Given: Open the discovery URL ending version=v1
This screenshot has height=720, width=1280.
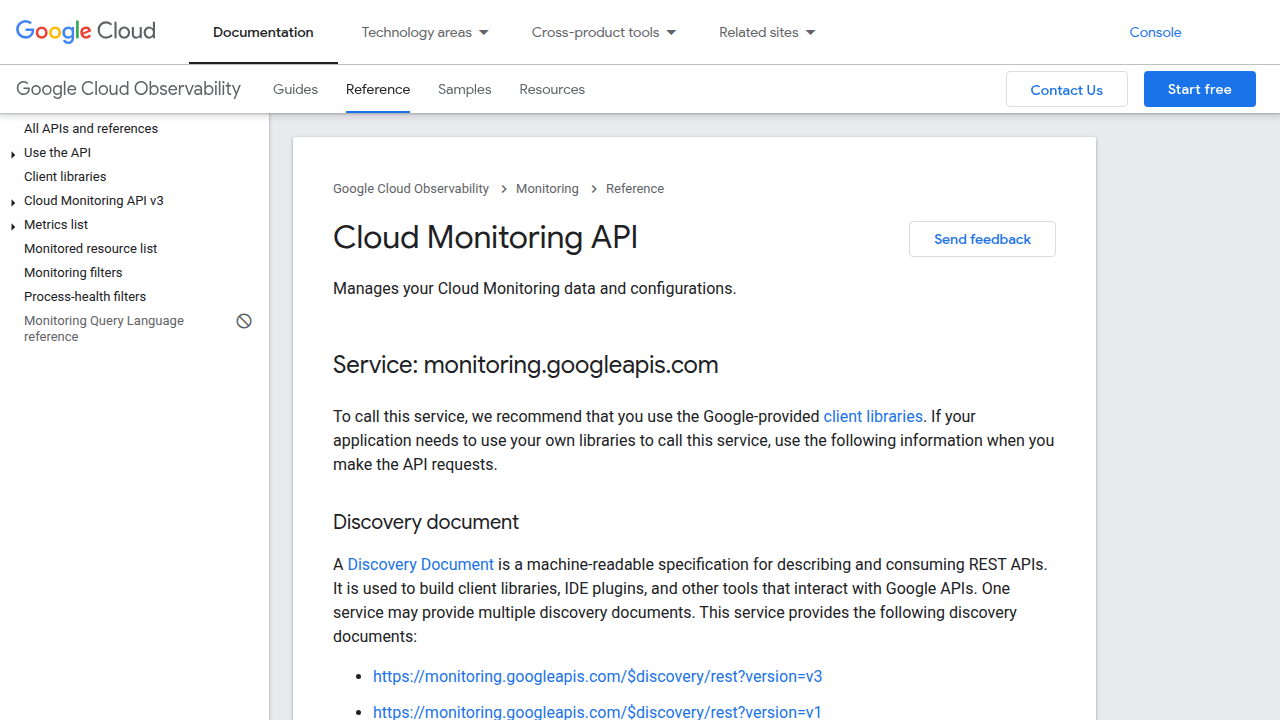Looking at the screenshot, I should tap(597, 712).
